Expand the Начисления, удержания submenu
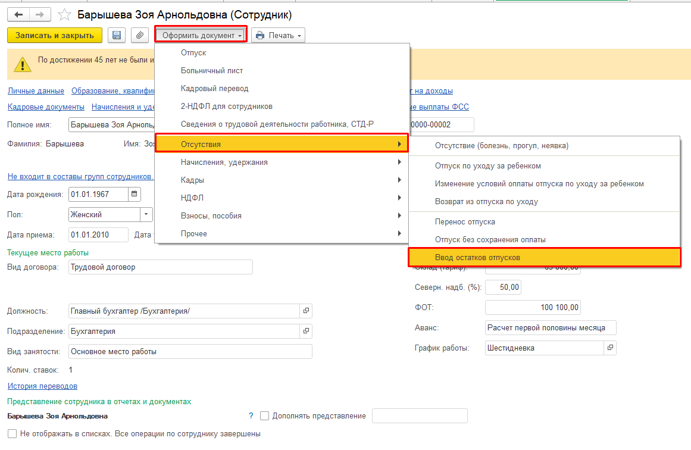Image resolution: width=691 pixels, height=450 pixels. pyautogui.click(x=281, y=162)
